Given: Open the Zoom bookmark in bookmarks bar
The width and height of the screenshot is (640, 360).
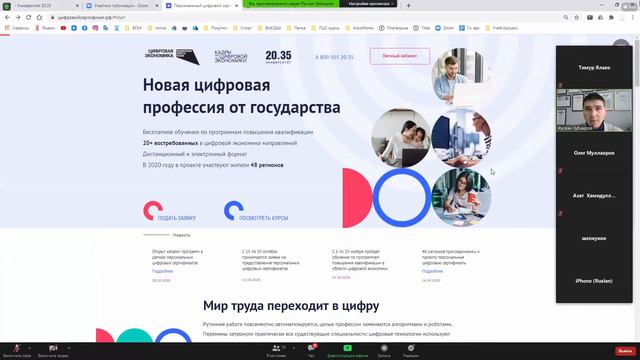Looking at the screenshot, I should tap(444, 28).
